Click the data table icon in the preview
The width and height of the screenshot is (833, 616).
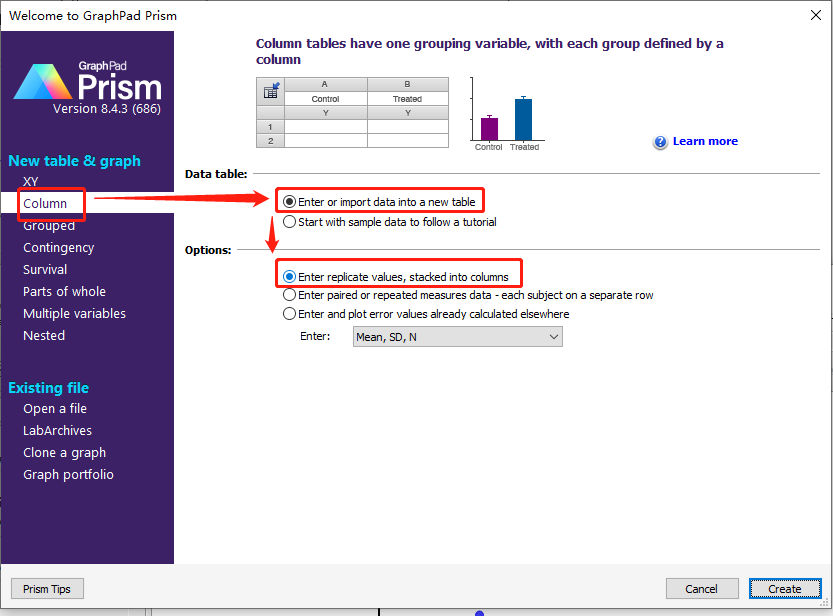pyautogui.click(x=271, y=91)
